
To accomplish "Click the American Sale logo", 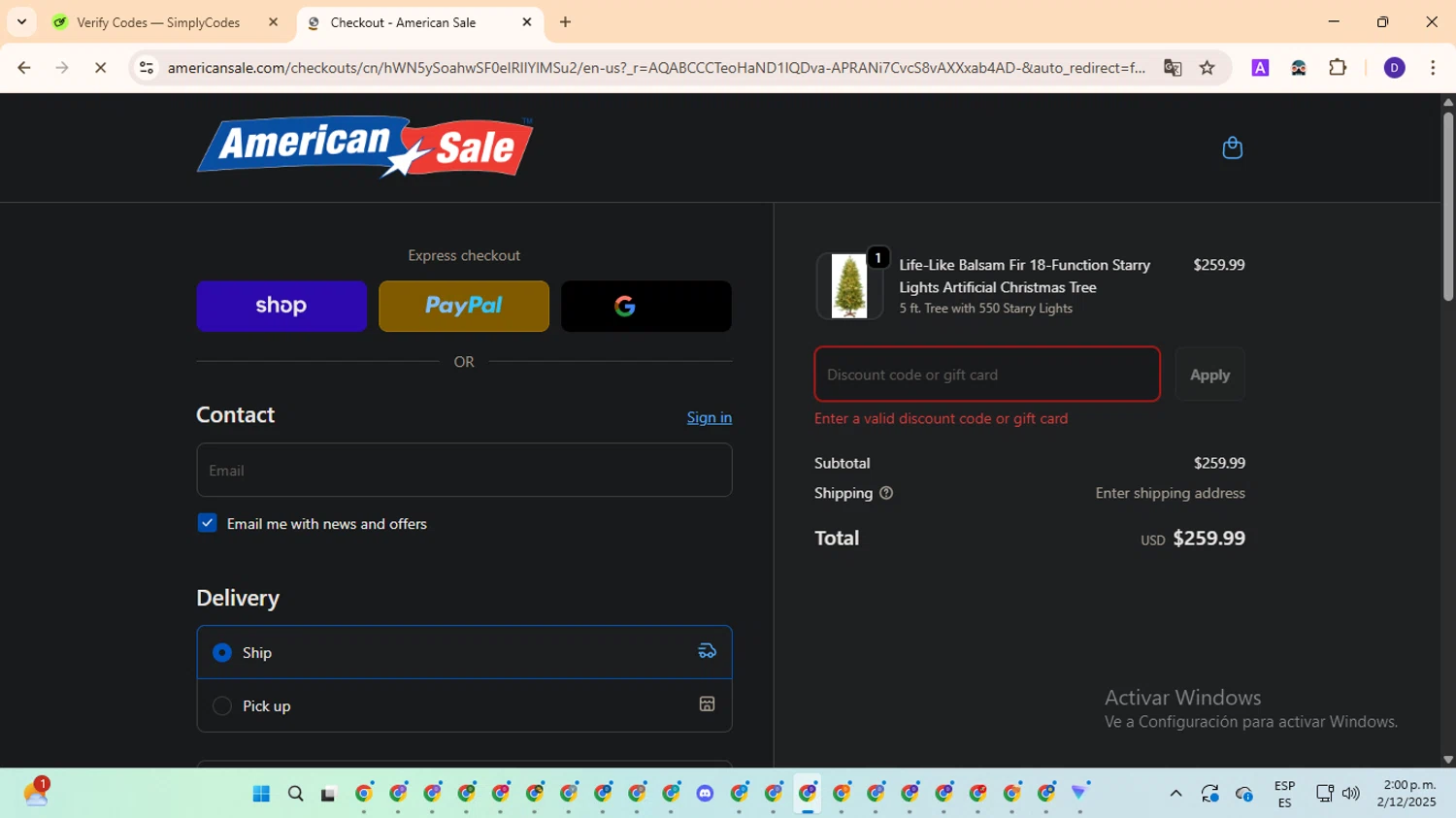I will [365, 147].
